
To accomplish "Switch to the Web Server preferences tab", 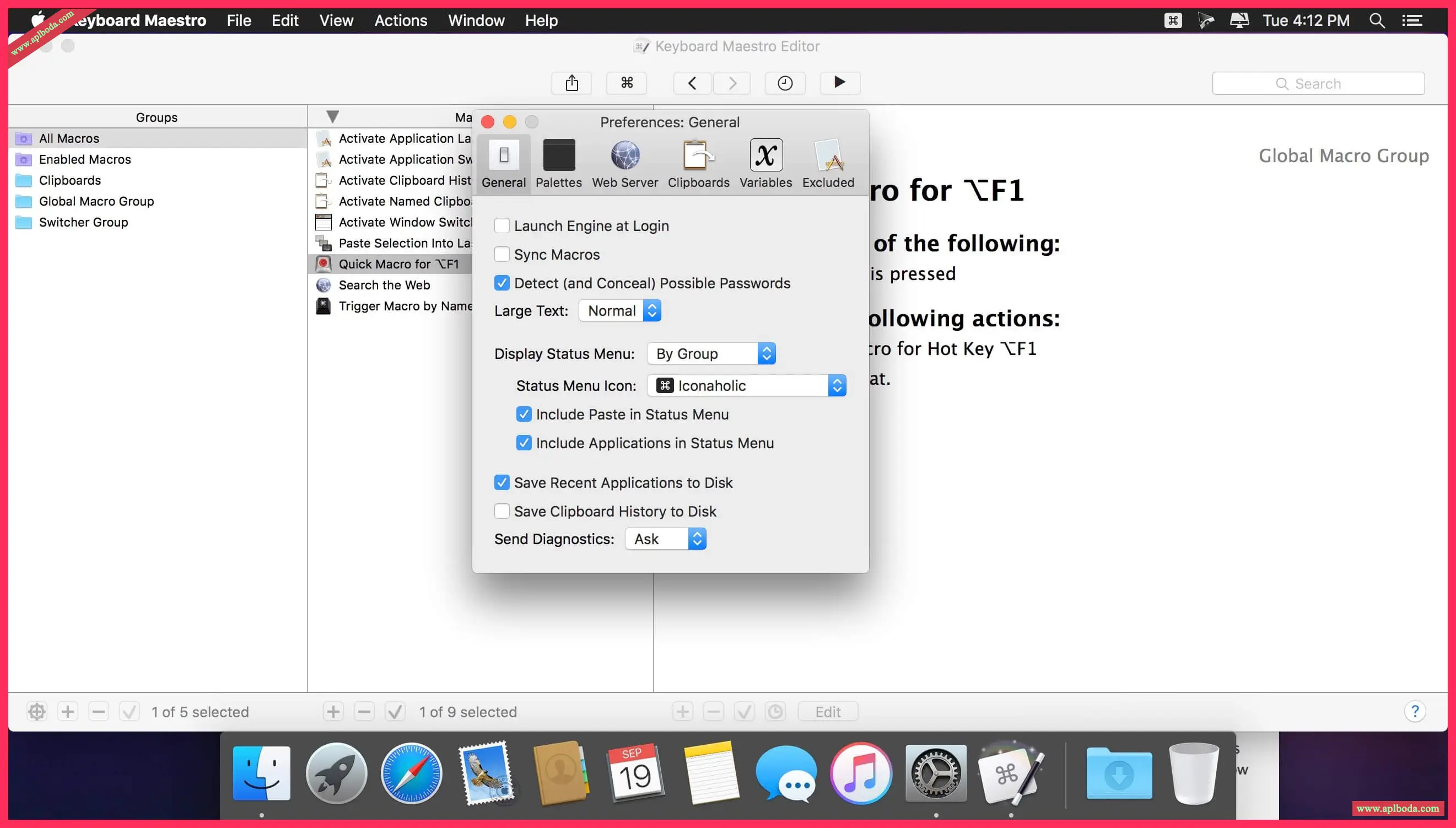I will click(x=625, y=164).
